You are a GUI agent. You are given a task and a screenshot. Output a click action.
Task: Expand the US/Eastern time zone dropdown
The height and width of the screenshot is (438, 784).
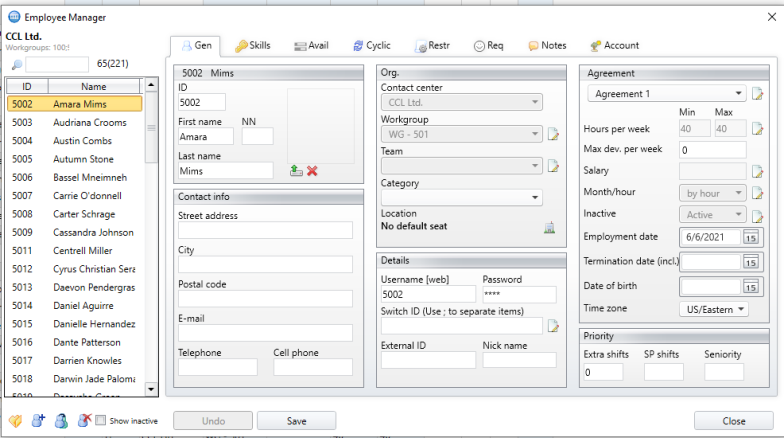[714, 309]
